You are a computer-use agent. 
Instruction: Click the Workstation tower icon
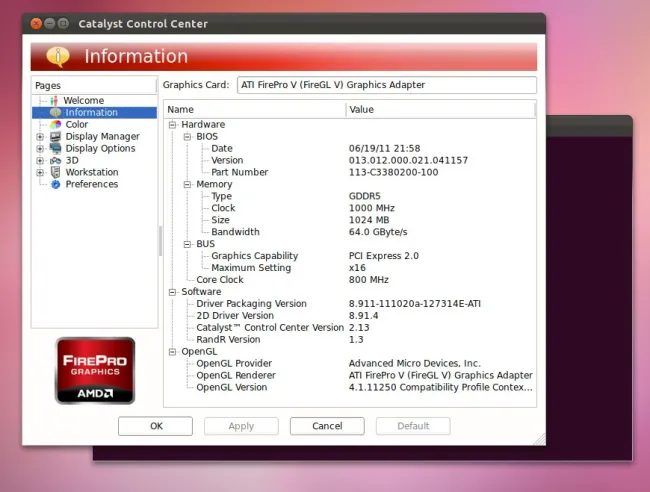click(x=56, y=173)
